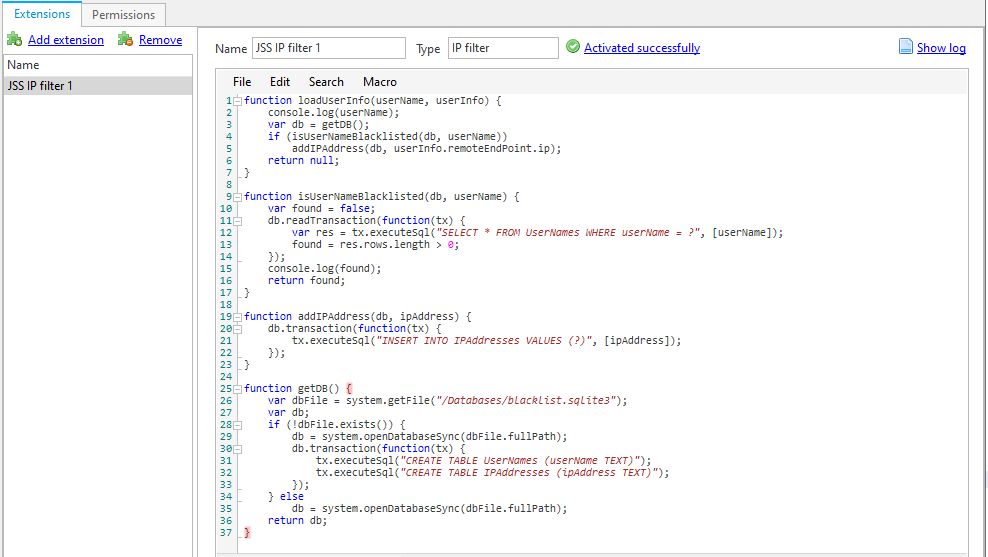Click the Add extension plus icon
The width and height of the screenshot is (988, 557).
click(x=14, y=40)
